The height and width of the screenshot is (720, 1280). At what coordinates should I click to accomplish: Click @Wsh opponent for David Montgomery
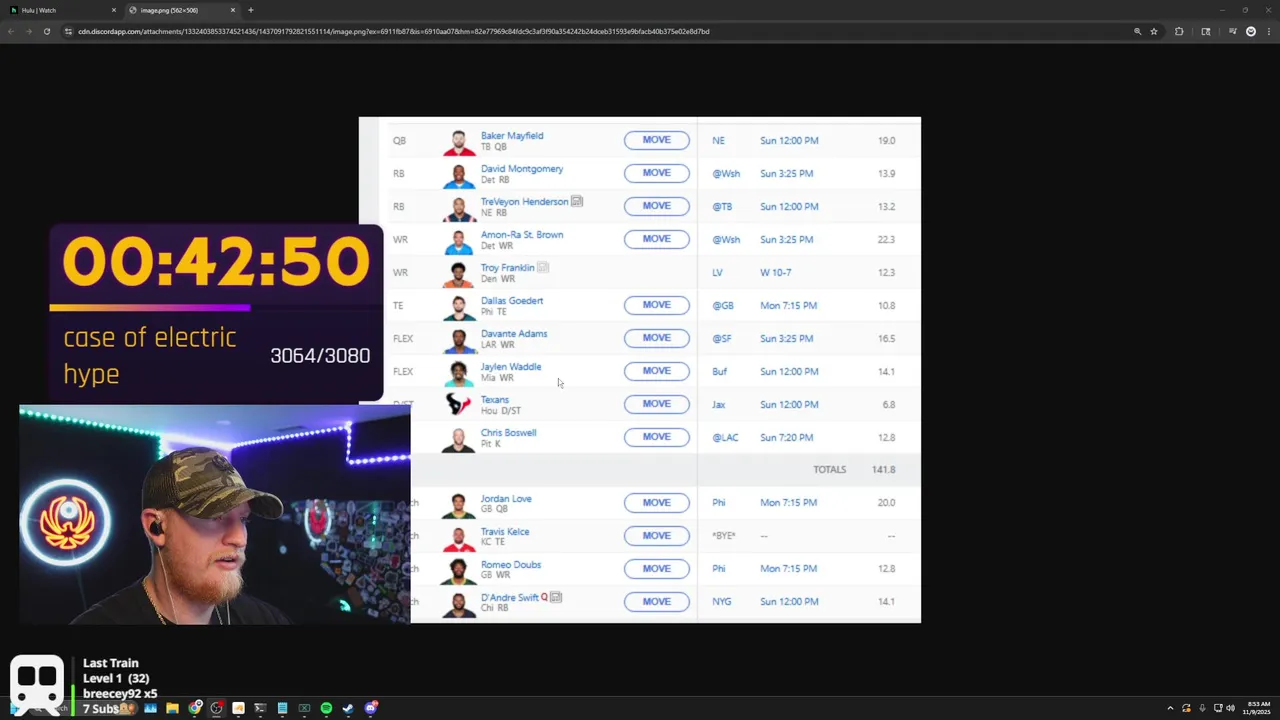tap(726, 174)
